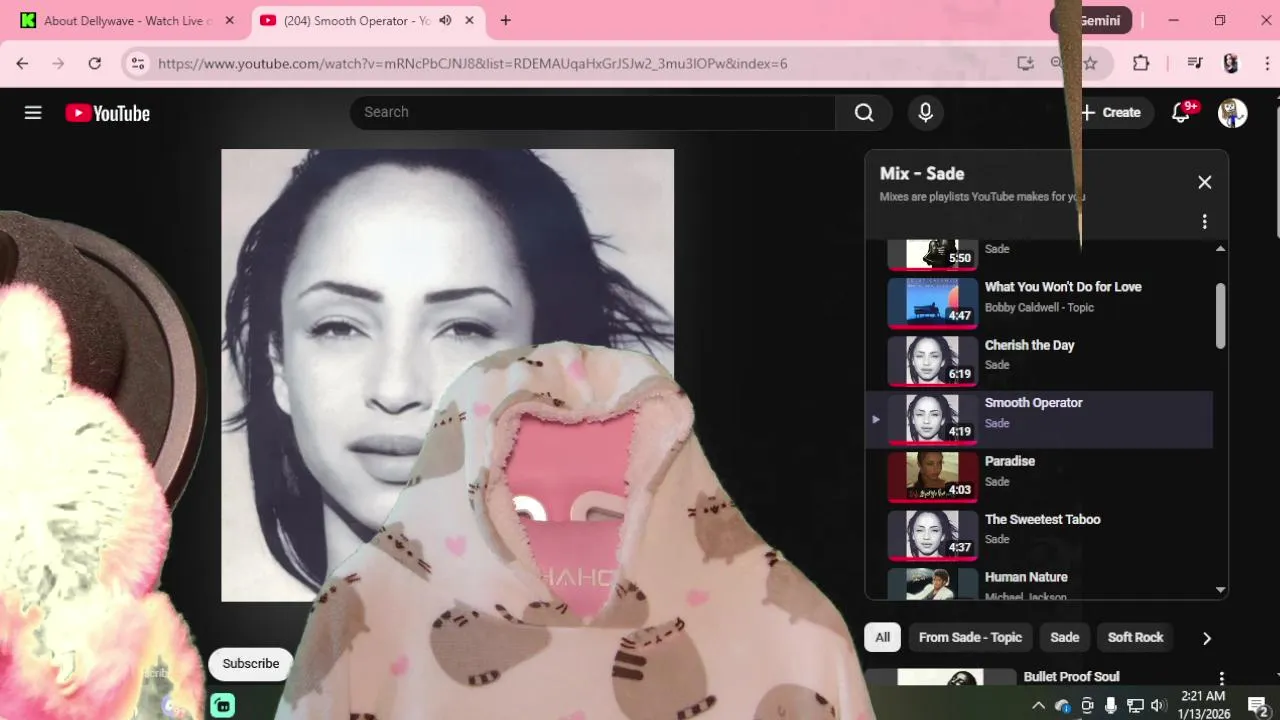Switch to the About Dellywave tab

(x=128, y=20)
